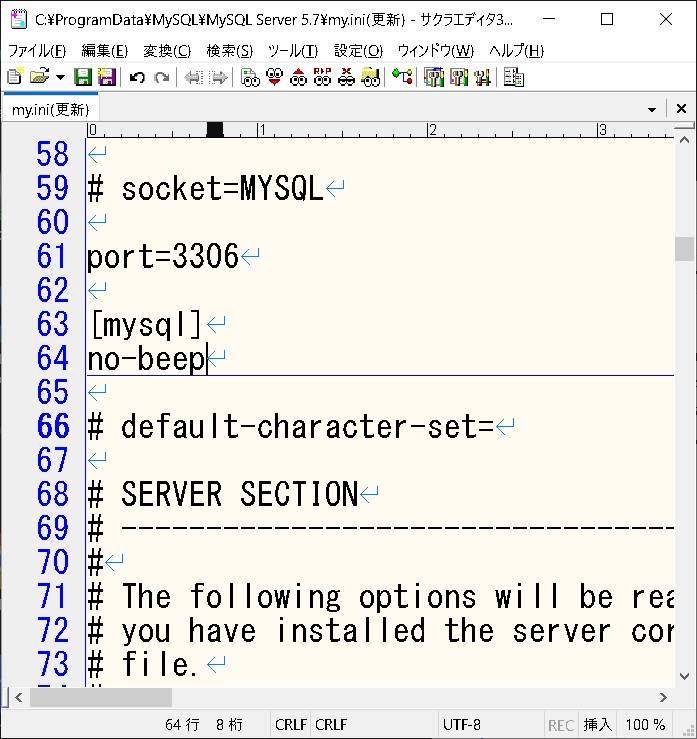Open the ヘルプ(H) menu
This screenshot has width=697, height=739.
[517, 50]
